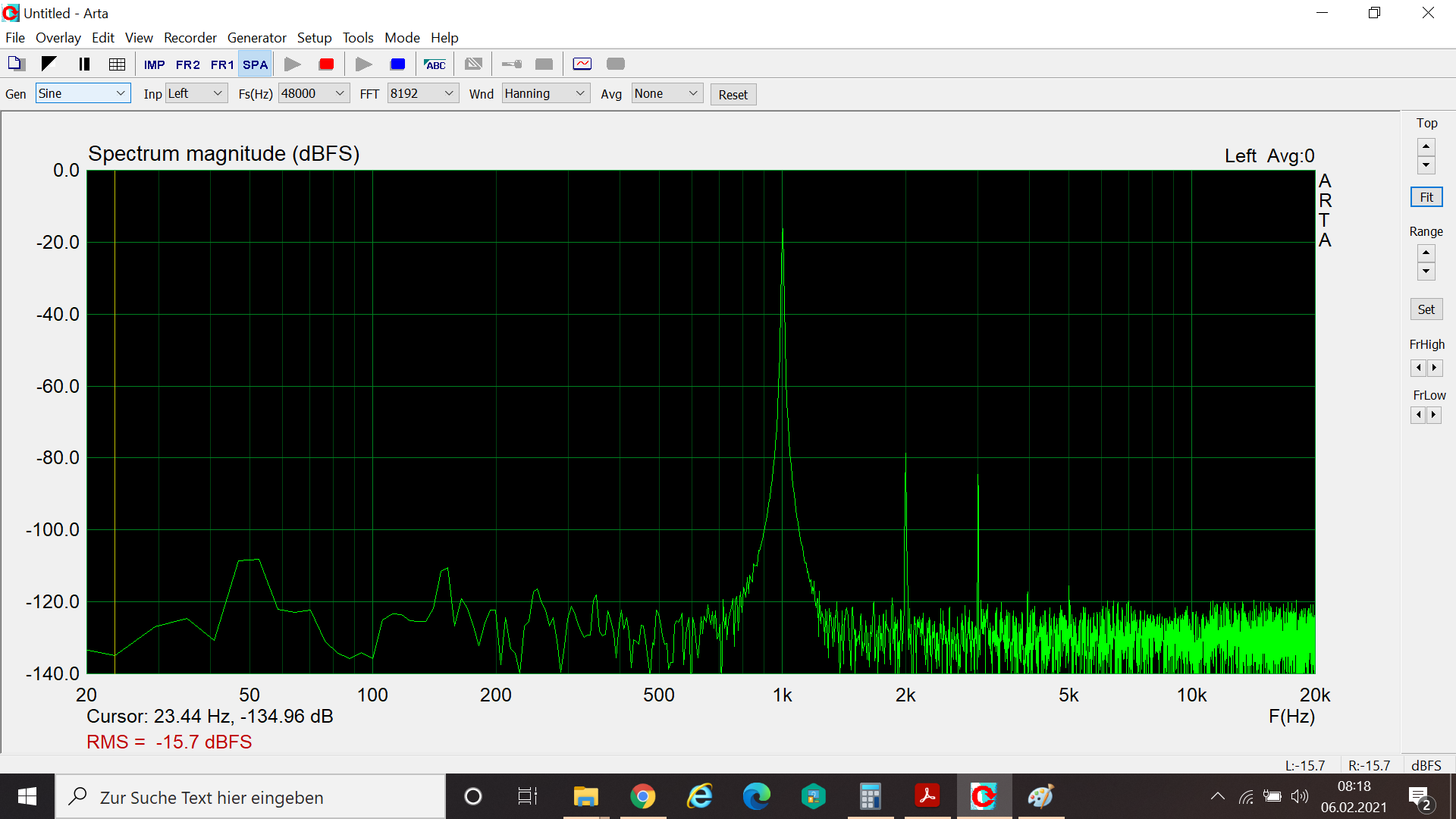This screenshot has height=819, width=1456.
Task: Open Calculator from taskbar
Action: (870, 796)
